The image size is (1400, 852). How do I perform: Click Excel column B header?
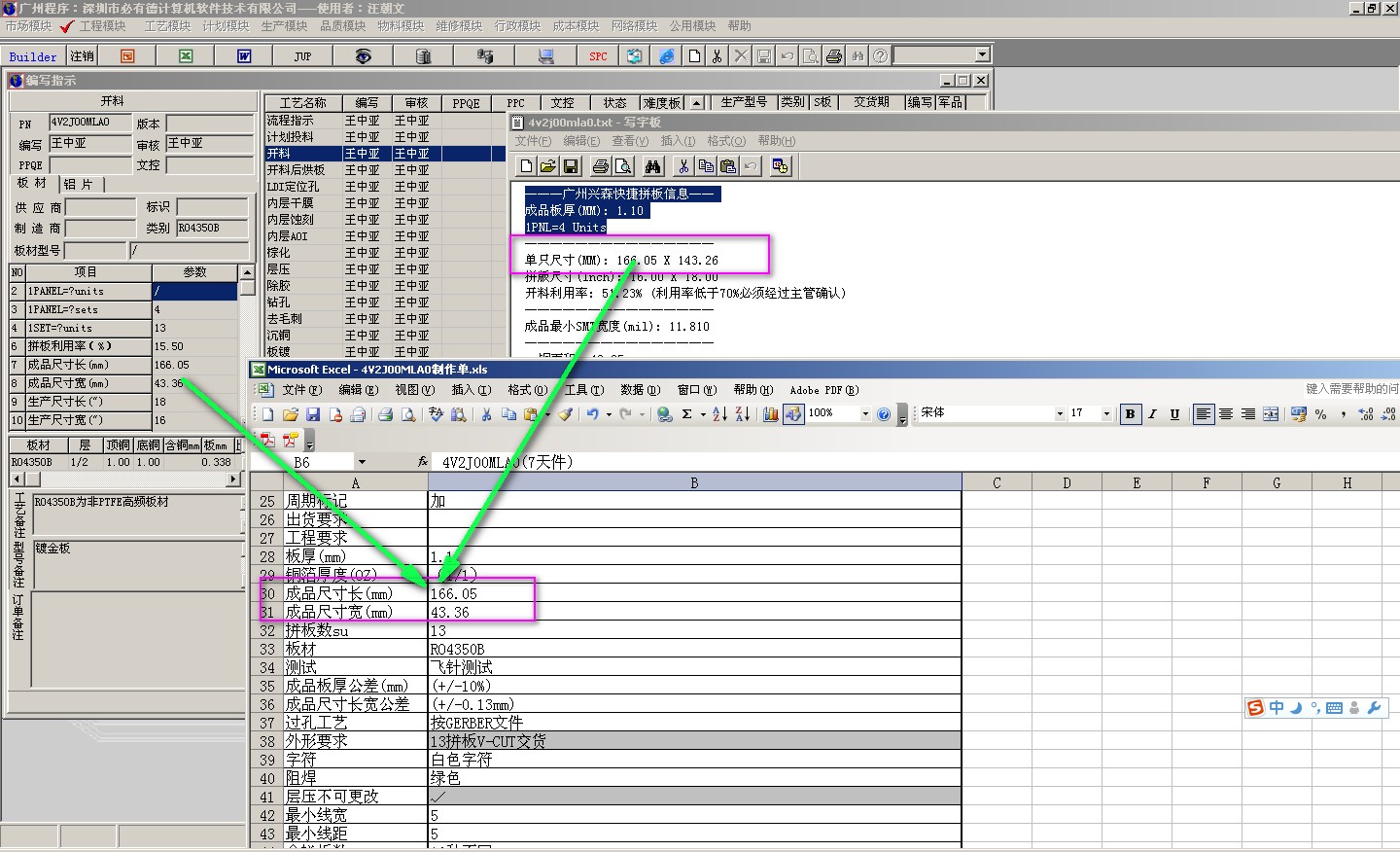694,482
